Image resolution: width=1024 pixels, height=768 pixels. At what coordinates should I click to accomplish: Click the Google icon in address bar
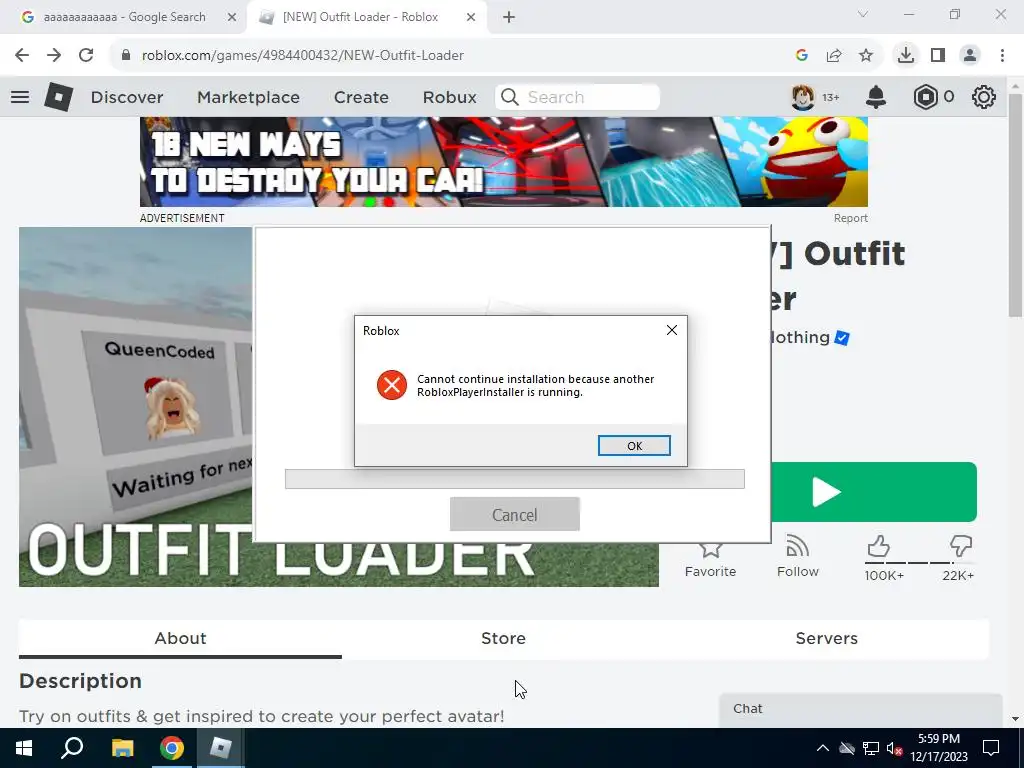click(x=802, y=56)
